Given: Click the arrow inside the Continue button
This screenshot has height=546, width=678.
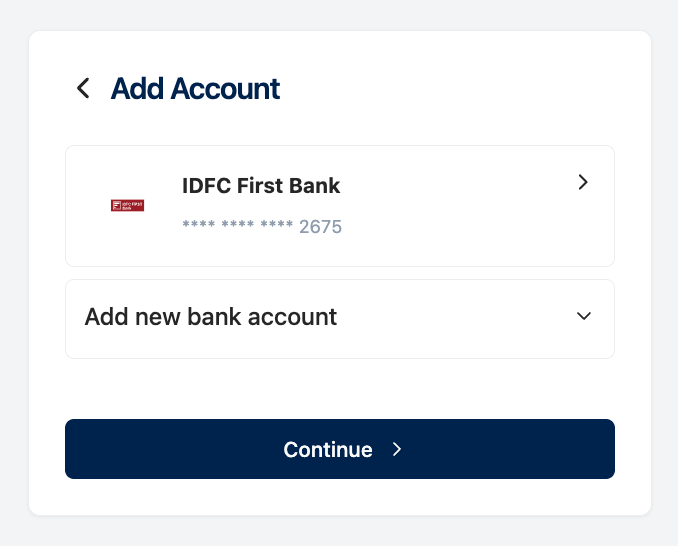Looking at the screenshot, I should point(397,450).
